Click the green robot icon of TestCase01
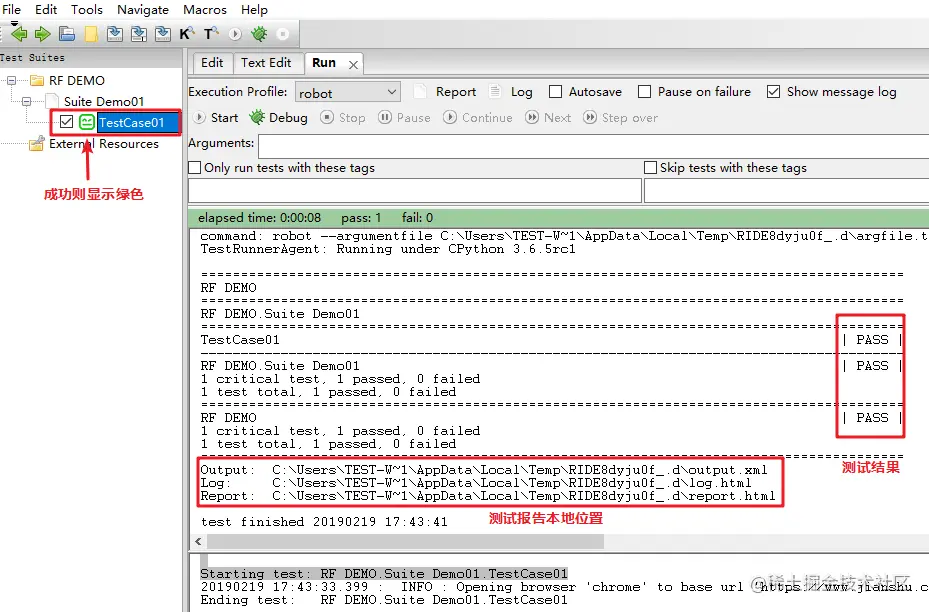929x612 pixels. tap(87, 122)
